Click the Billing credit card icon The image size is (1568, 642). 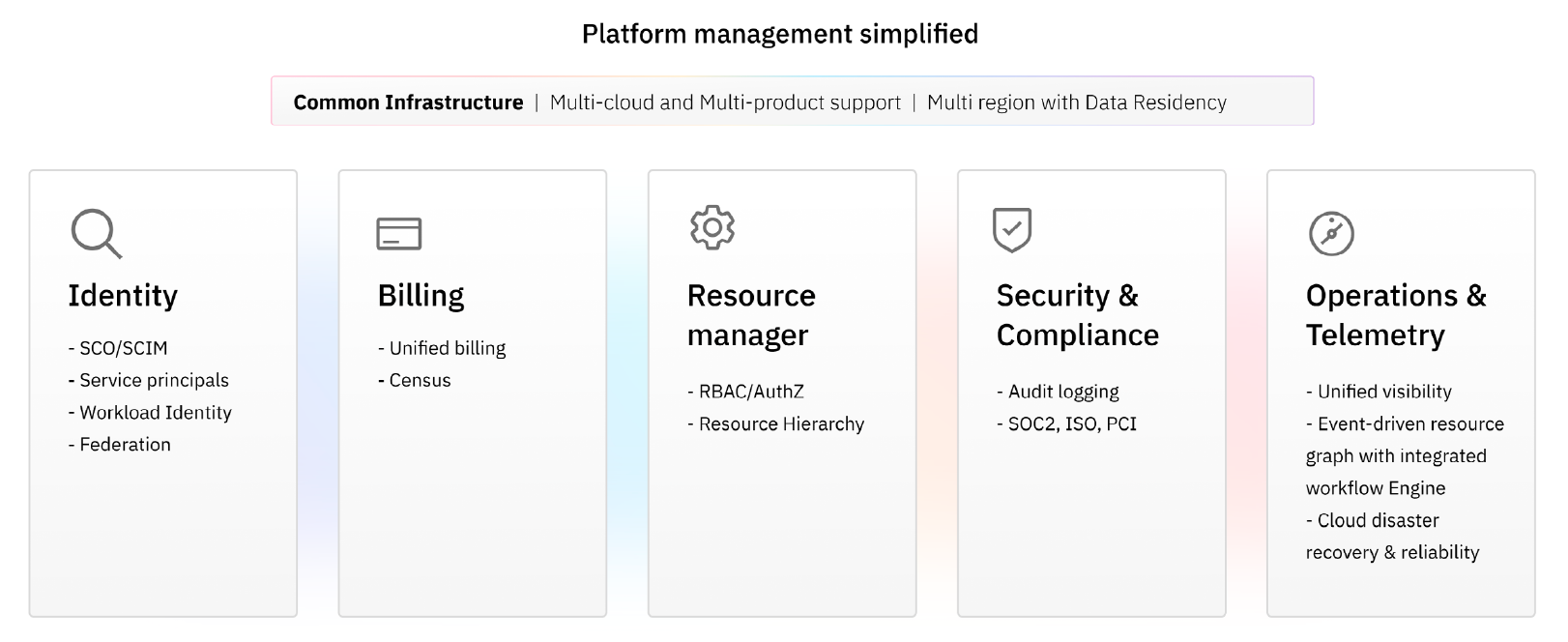pos(398,233)
